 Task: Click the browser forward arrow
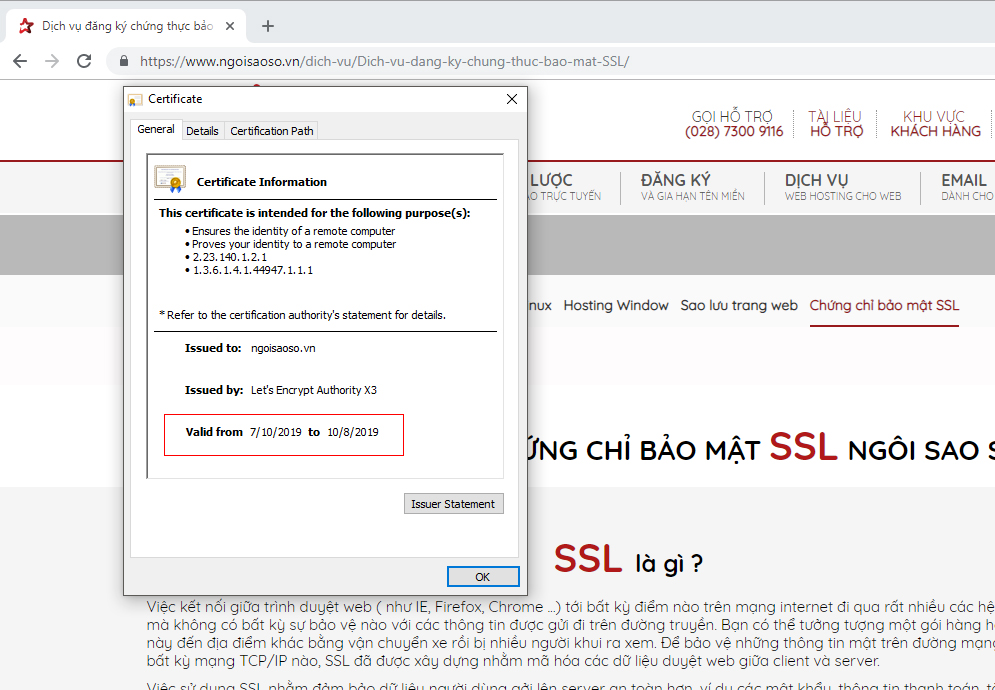[x=52, y=61]
